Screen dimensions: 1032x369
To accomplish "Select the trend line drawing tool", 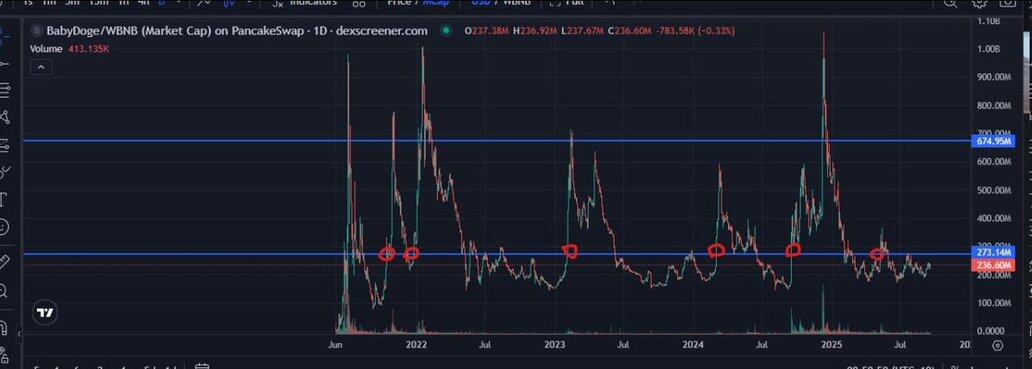I will (x=4, y=64).
